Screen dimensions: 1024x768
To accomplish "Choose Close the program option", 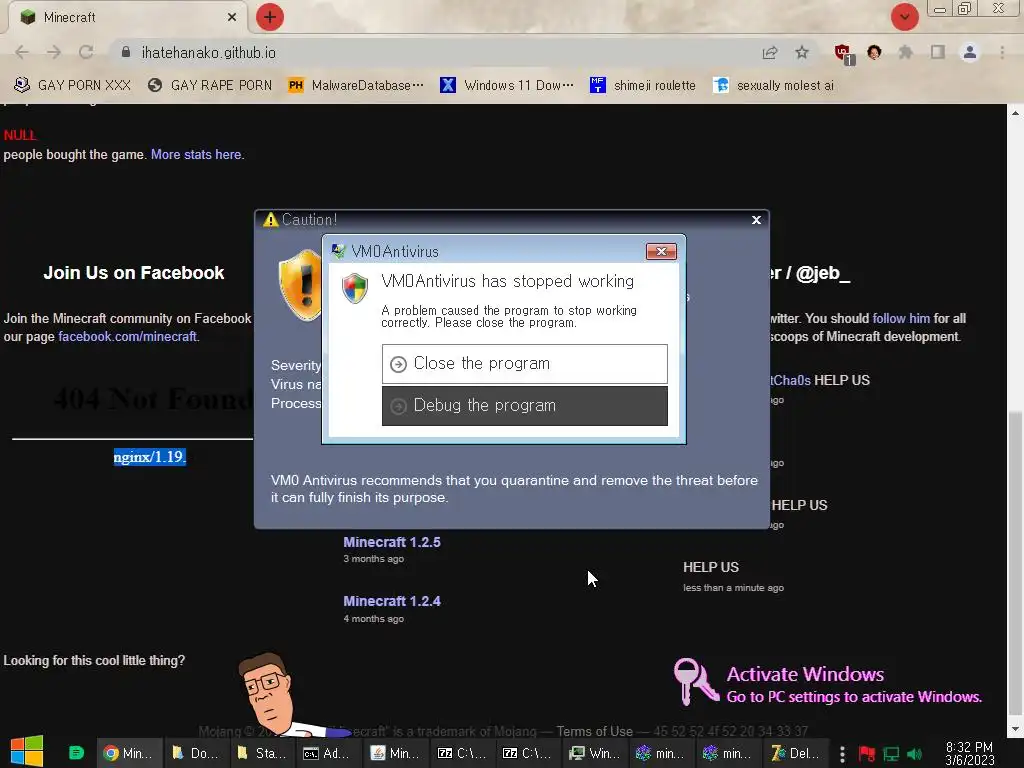I will coord(524,364).
